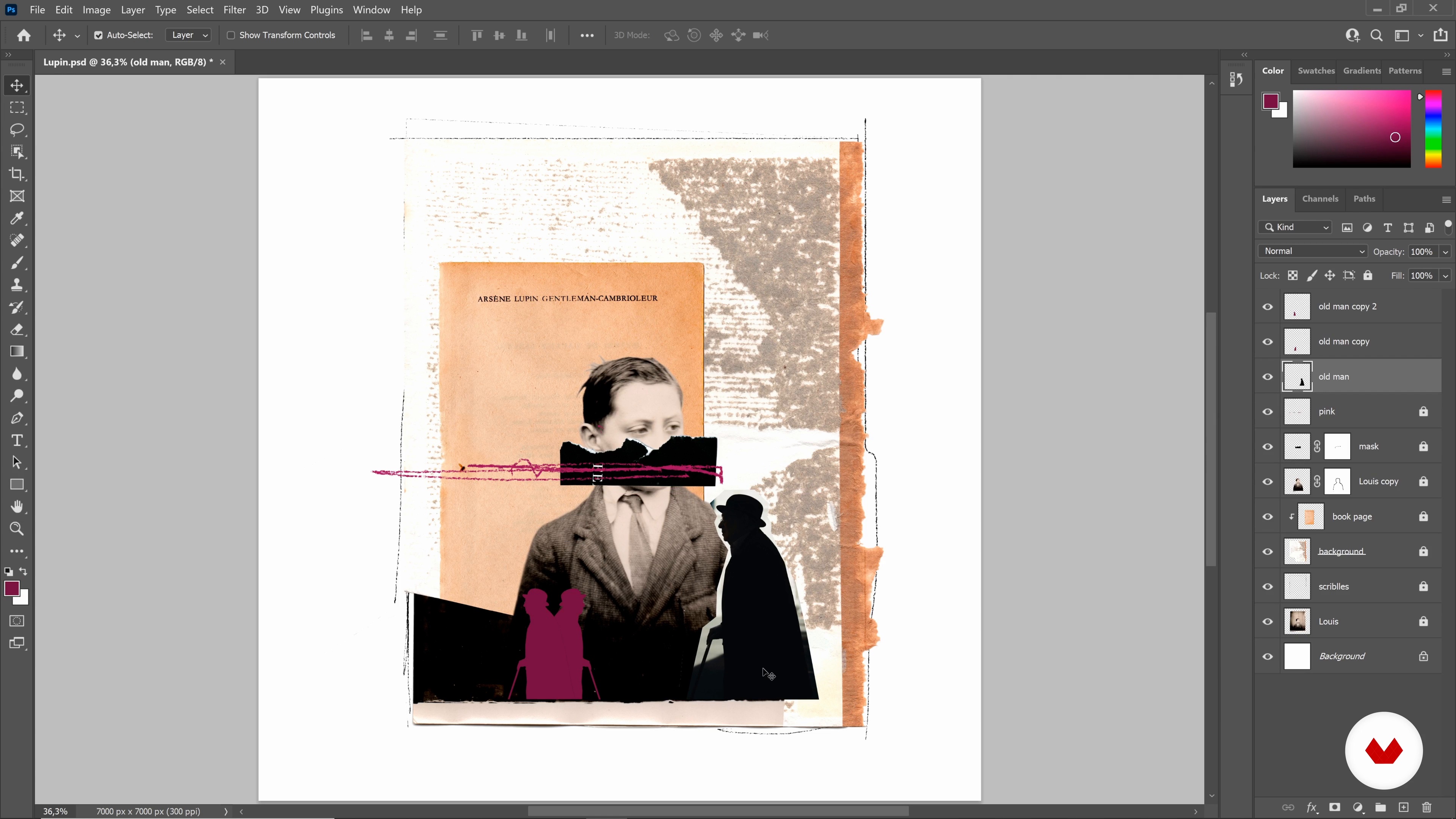Screen dimensions: 1456x819
Task: Select the Pen tool
Action: pyautogui.click(x=17, y=418)
